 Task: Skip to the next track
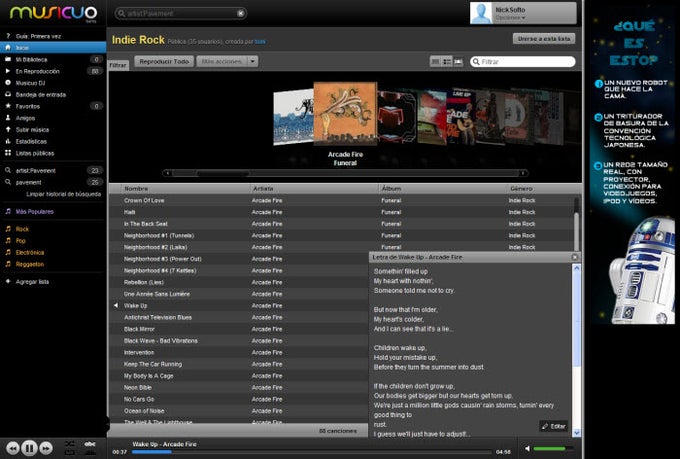[x=46, y=448]
